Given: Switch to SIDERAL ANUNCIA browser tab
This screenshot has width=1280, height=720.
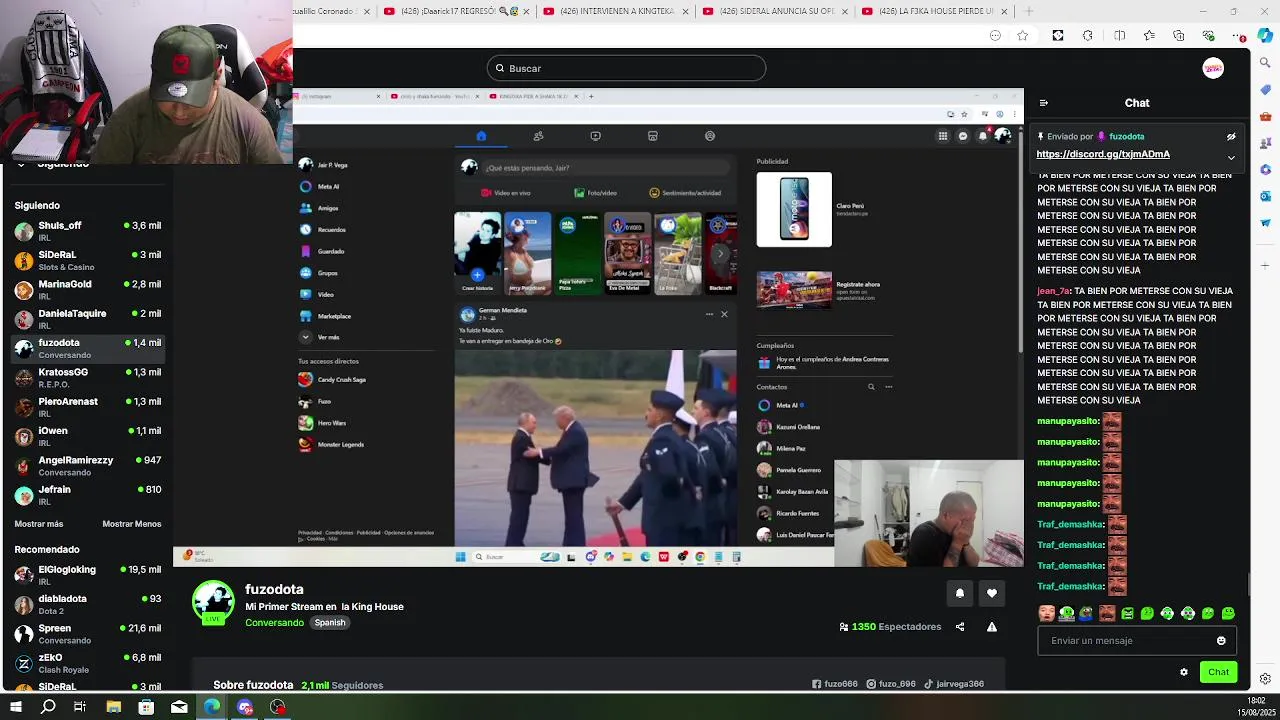Looking at the screenshot, I should [776, 11].
